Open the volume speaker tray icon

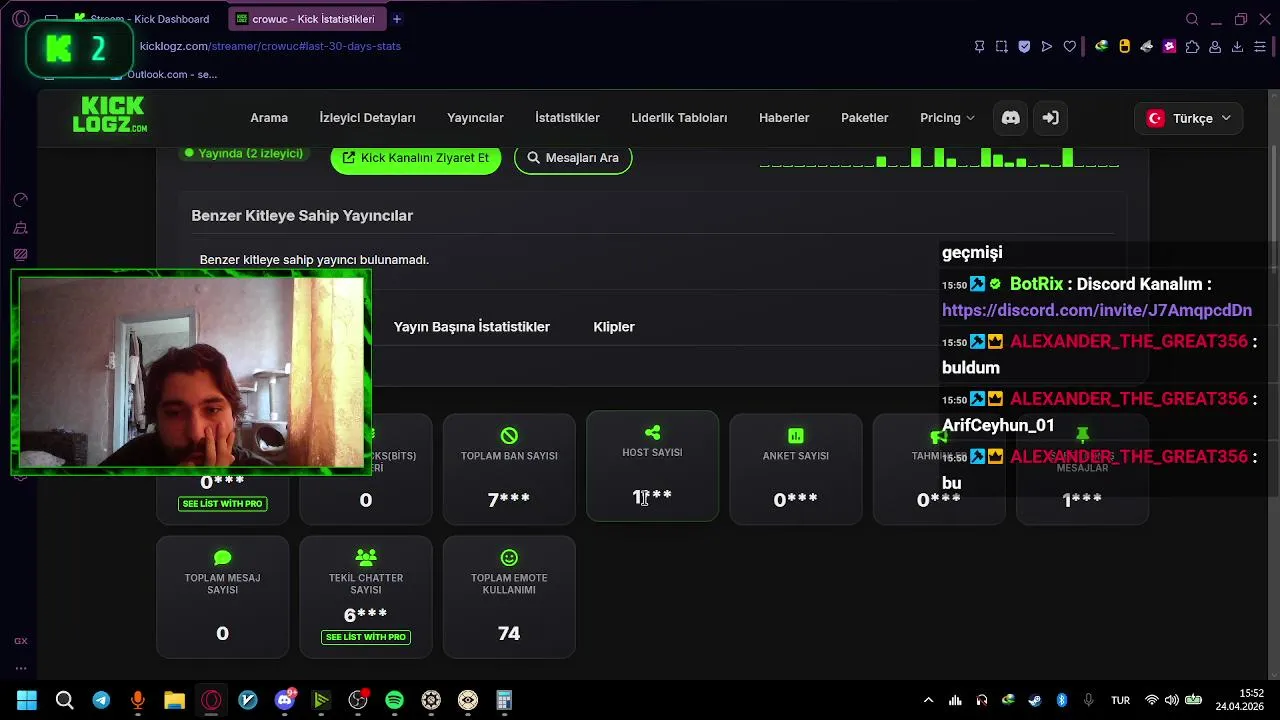coord(1171,700)
